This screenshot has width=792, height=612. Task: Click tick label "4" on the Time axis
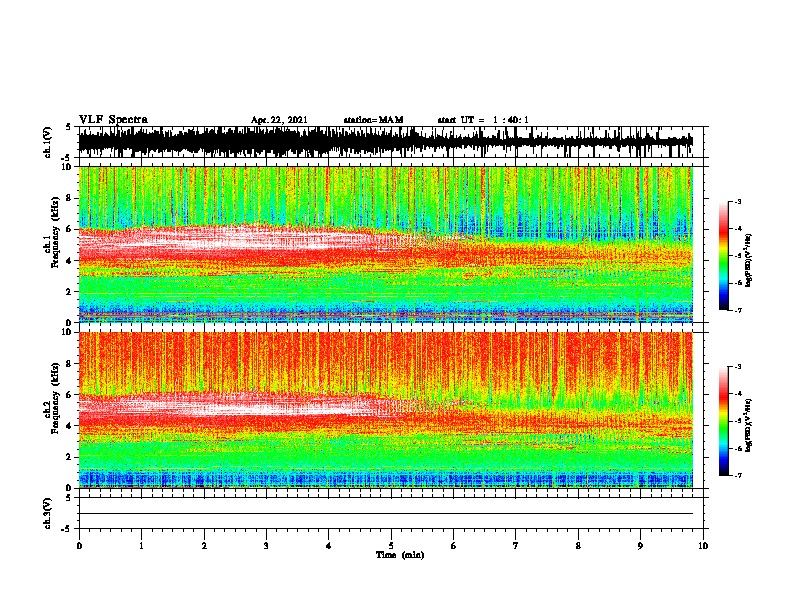329,546
